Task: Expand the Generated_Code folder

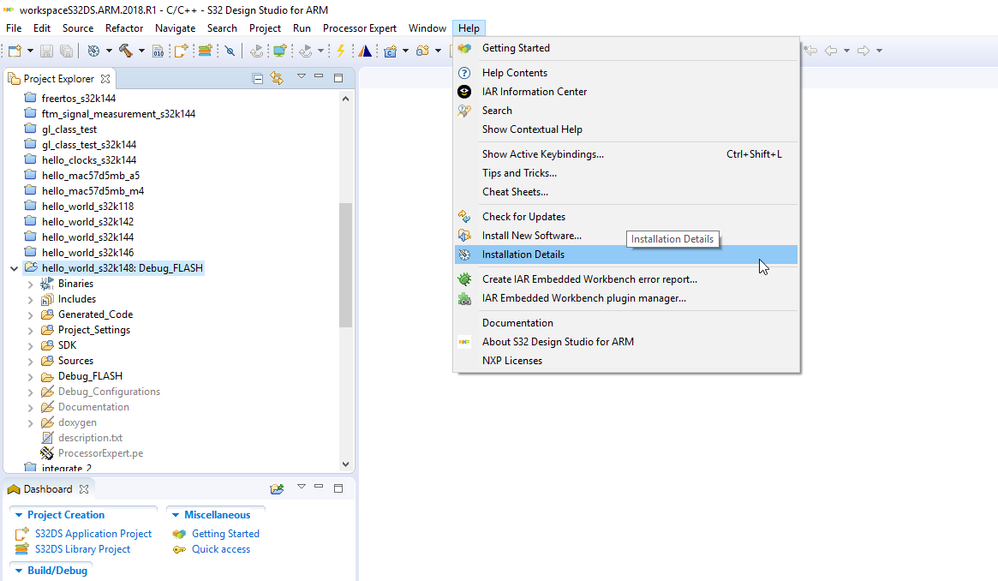Action: 31,315
